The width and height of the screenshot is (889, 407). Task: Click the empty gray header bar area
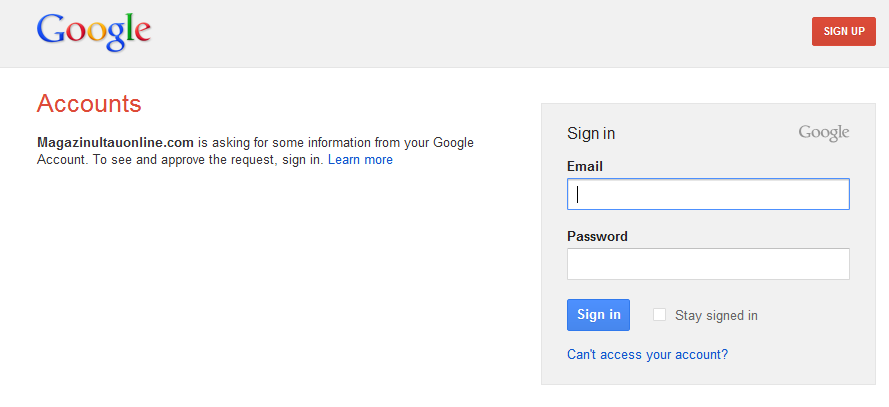point(482,33)
